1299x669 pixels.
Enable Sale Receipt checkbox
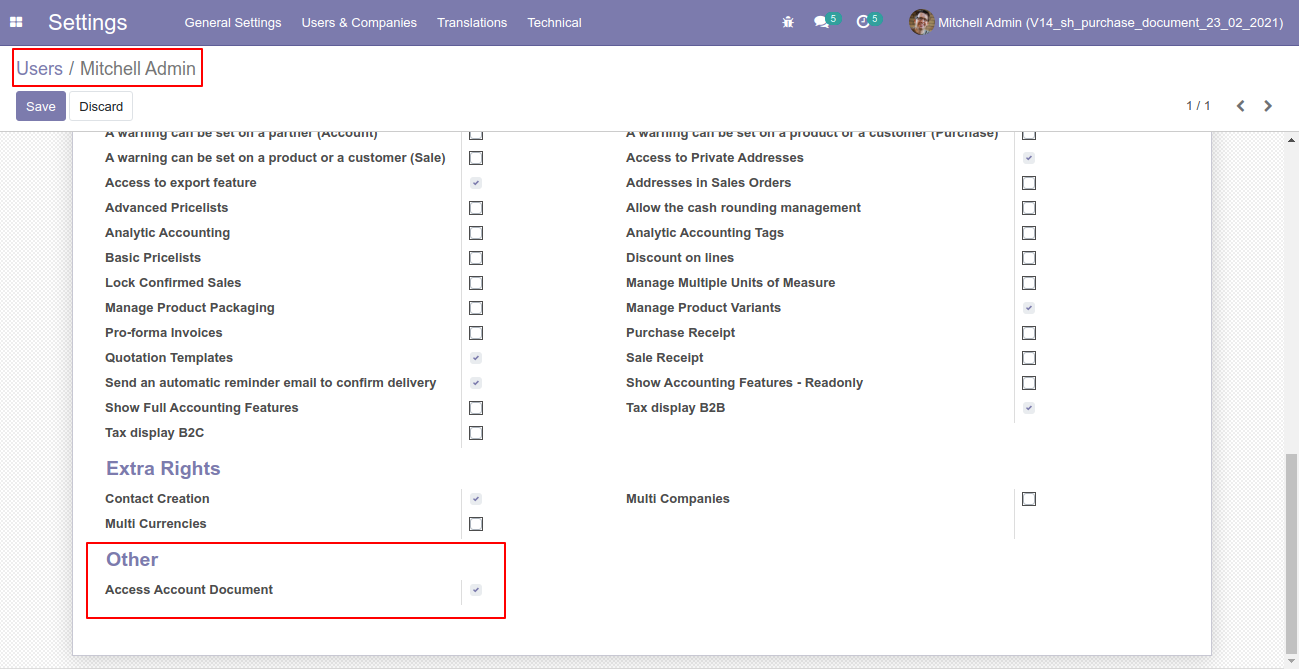click(1029, 358)
